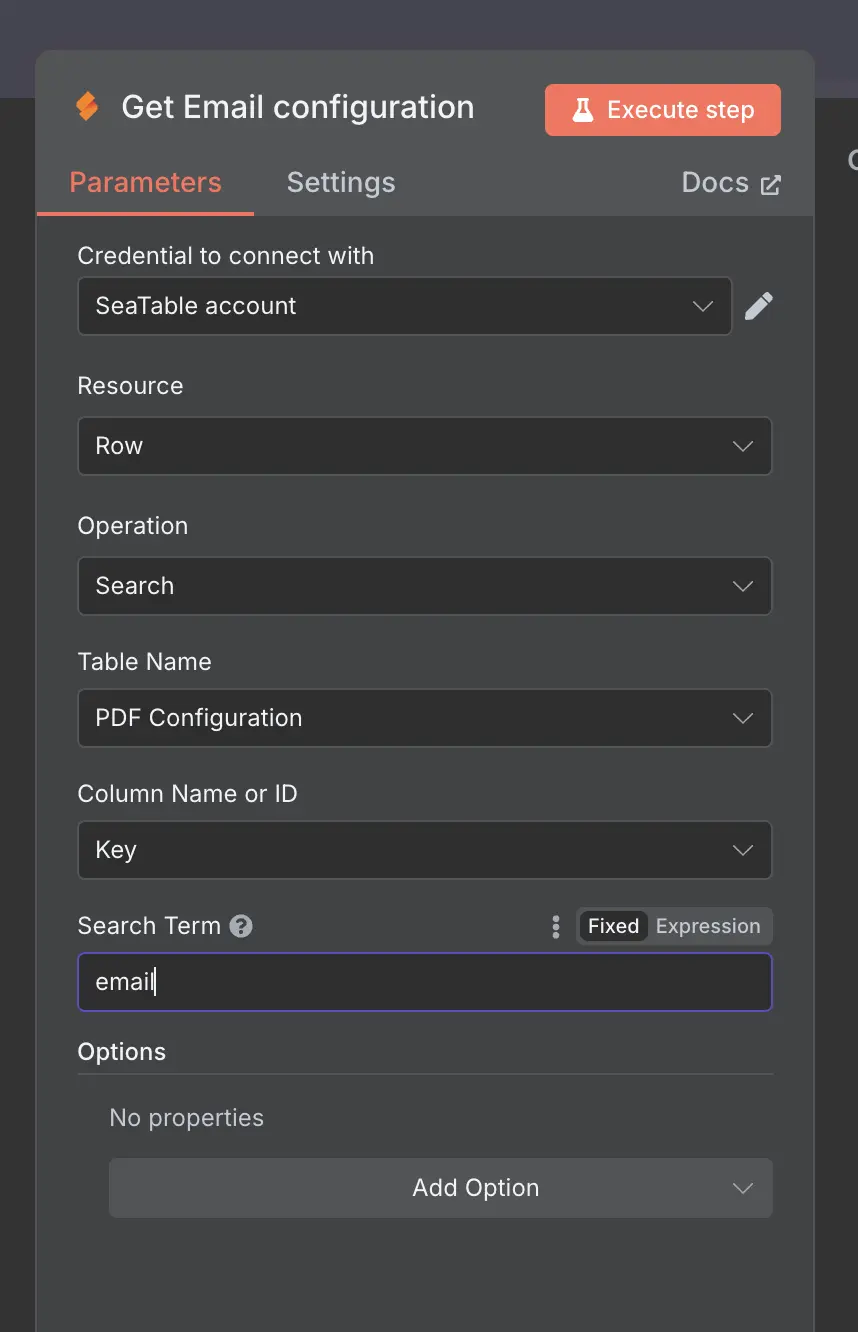Screen dimensions: 858x1332
Task: Open the Docs link
Action: [731, 183]
